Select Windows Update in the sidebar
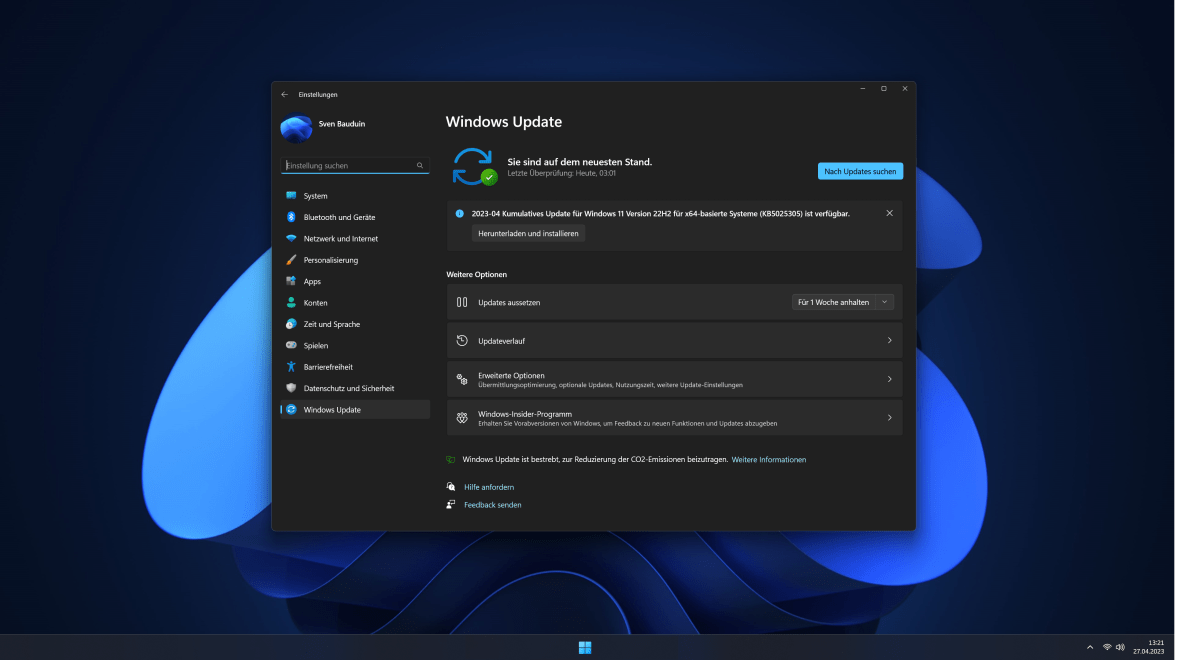The width and height of the screenshot is (1200, 660). [x=355, y=410]
